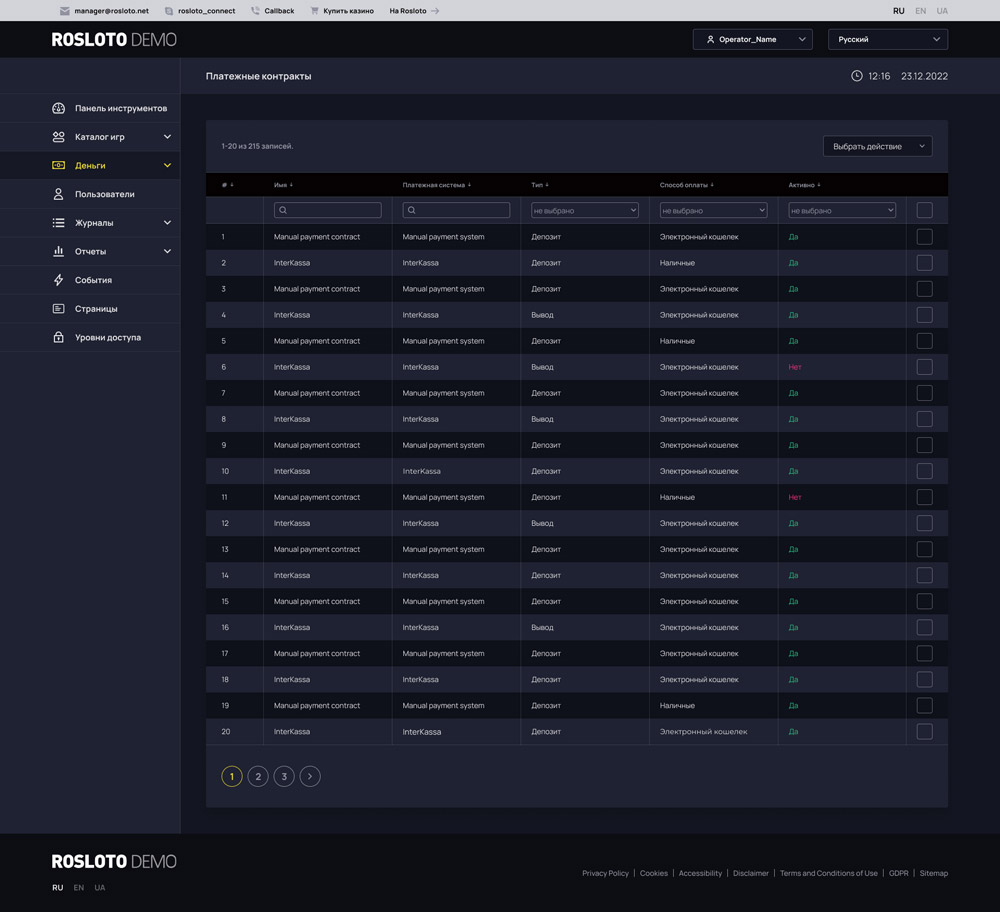Click the Пользователи user icon
The height and width of the screenshot is (912, 1000).
click(x=58, y=194)
